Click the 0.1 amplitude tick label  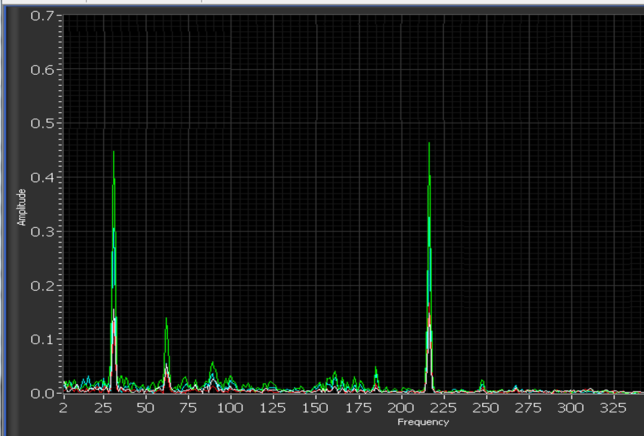42,340
